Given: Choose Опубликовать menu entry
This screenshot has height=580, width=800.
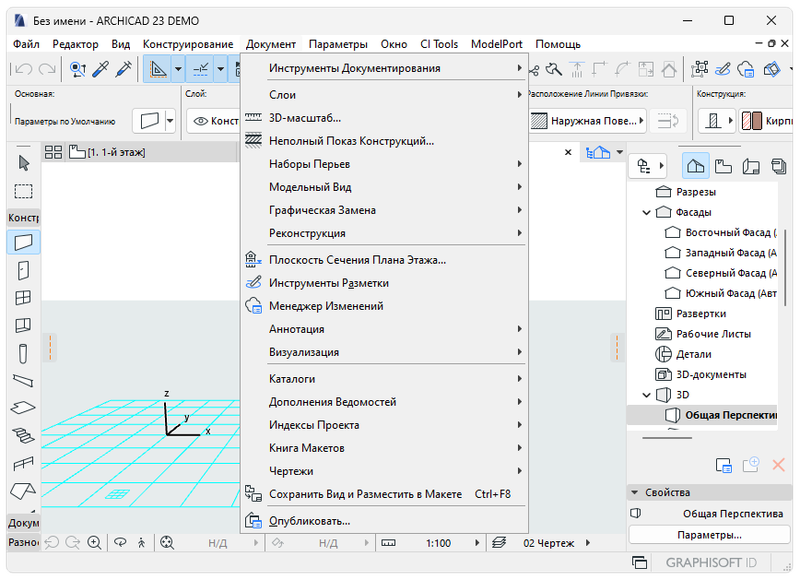Looking at the screenshot, I should pyautogui.click(x=384, y=521).
